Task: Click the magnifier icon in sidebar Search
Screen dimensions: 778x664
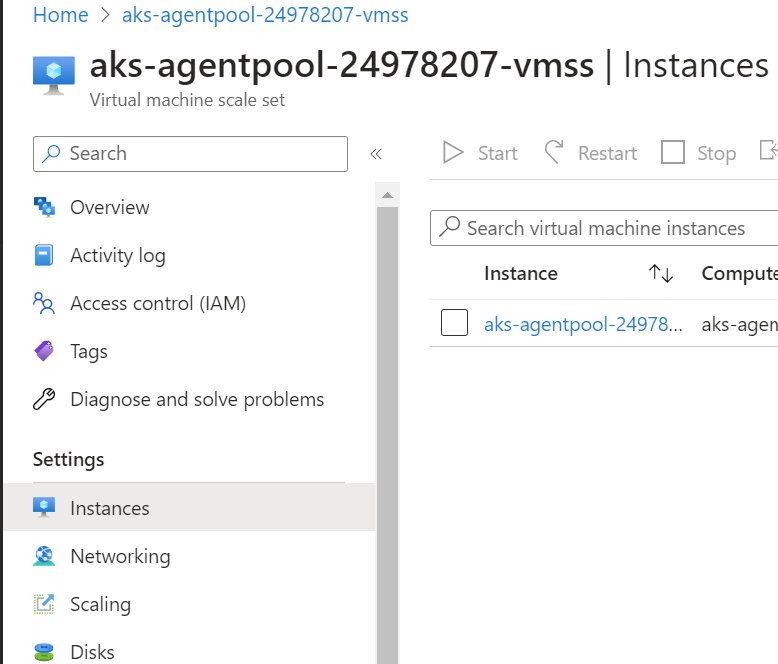Action: 51,154
